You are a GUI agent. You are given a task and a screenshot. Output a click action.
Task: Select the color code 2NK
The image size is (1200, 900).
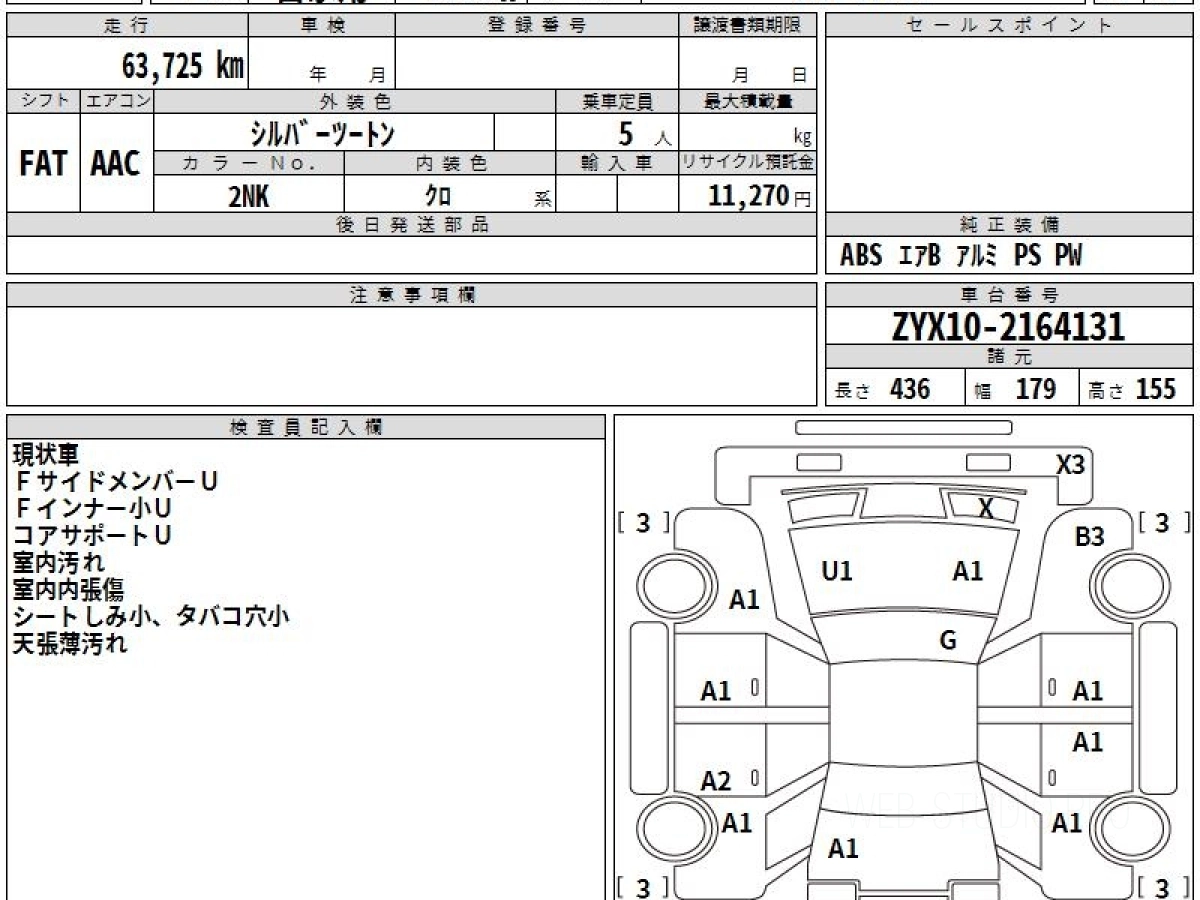249,196
